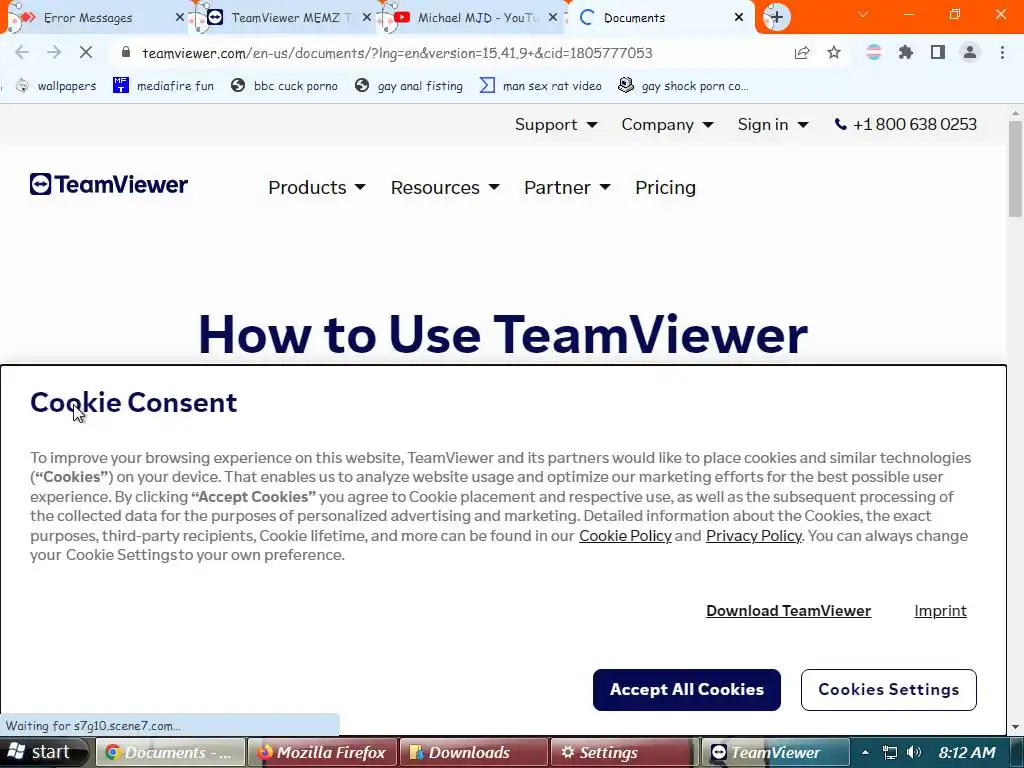This screenshot has width=1024, height=768.
Task: Call the +1 800 638 0253 number link
Action: point(914,124)
